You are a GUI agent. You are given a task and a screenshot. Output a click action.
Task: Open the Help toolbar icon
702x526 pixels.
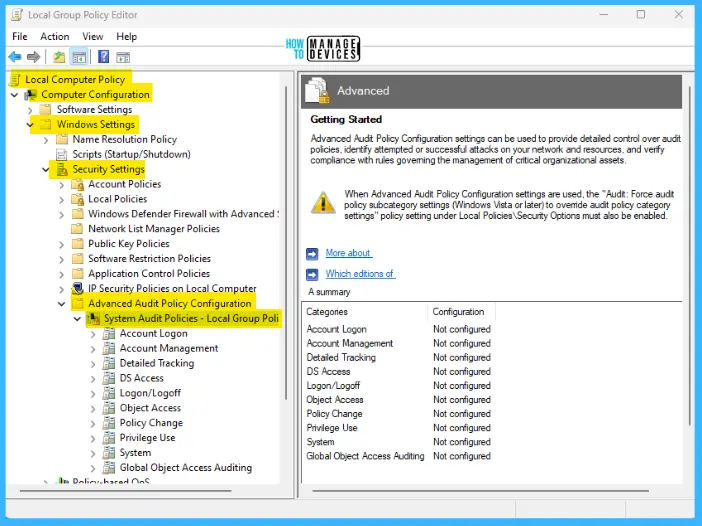[x=103, y=57]
